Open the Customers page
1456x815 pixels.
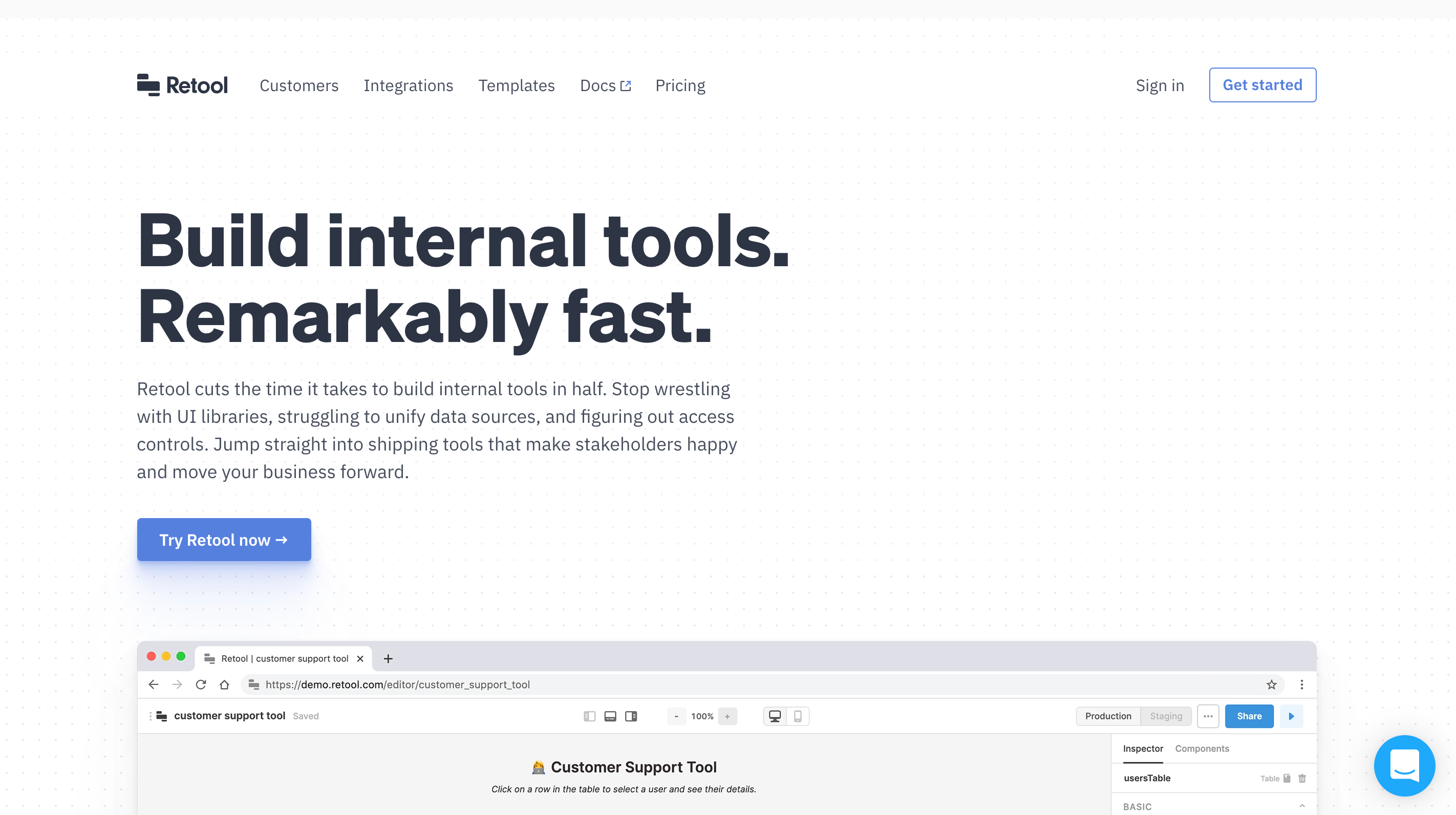coord(298,85)
